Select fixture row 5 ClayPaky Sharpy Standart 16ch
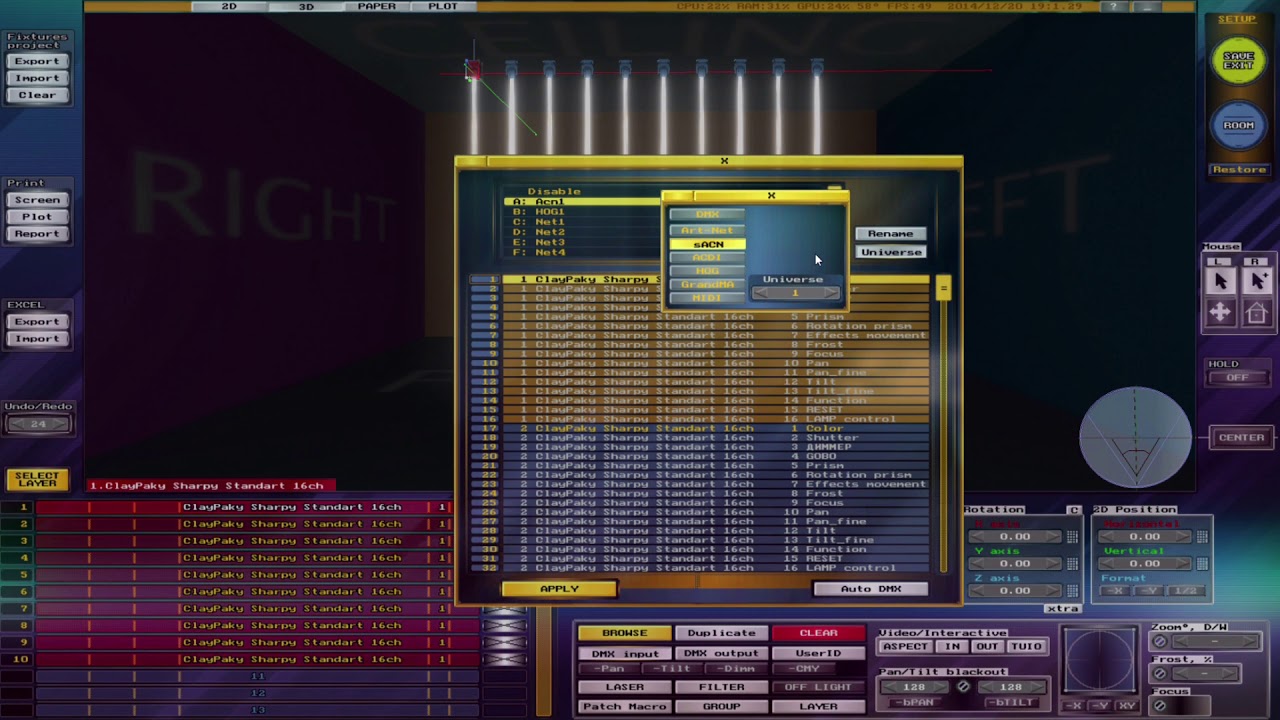Screen dimensions: 1280x720 click(242, 575)
